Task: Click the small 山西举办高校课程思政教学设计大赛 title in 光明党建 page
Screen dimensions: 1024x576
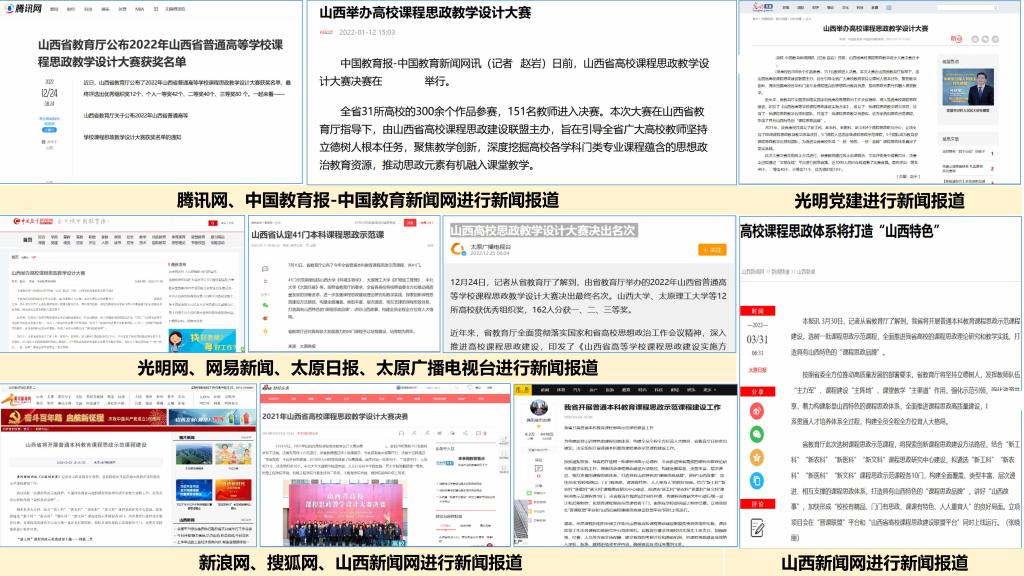Action: pos(875,29)
